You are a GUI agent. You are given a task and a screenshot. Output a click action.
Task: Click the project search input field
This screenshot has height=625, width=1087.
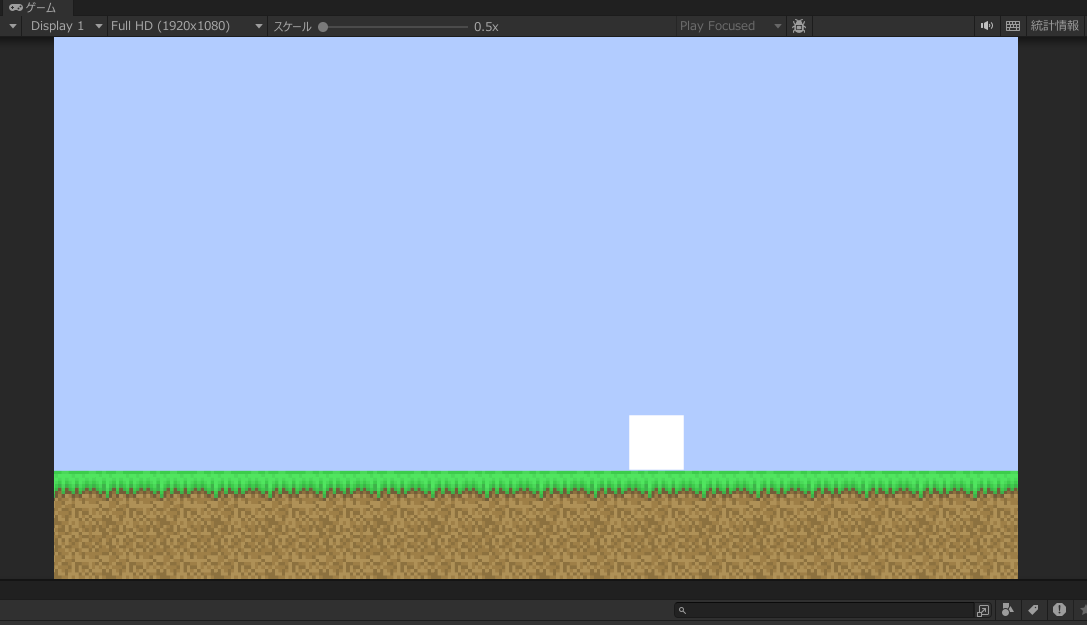(x=824, y=610)
